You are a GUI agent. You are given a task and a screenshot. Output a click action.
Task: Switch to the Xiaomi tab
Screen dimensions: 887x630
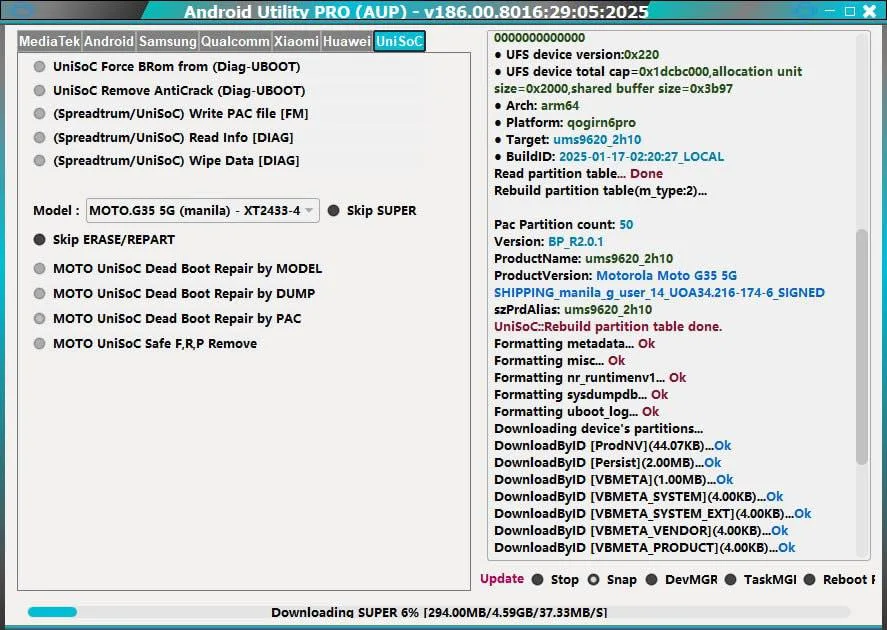(x=296, y=41)
